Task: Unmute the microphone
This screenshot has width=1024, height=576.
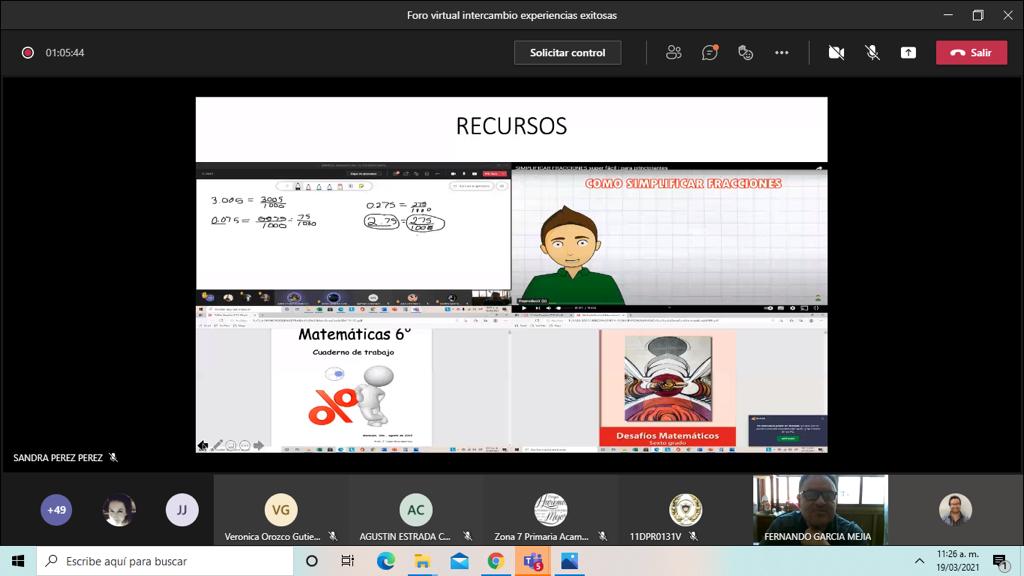Action: coord(872,53)
